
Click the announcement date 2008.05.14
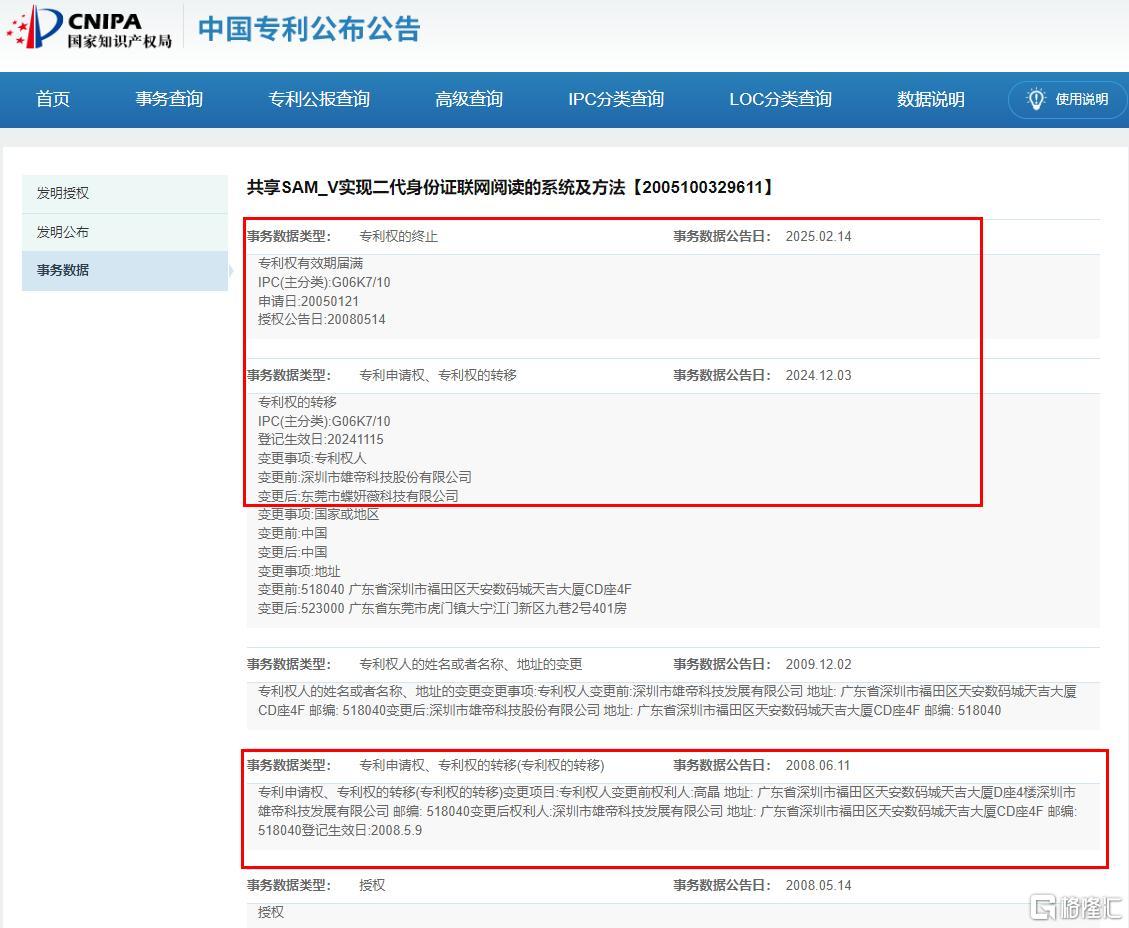[x=818, y=886]
